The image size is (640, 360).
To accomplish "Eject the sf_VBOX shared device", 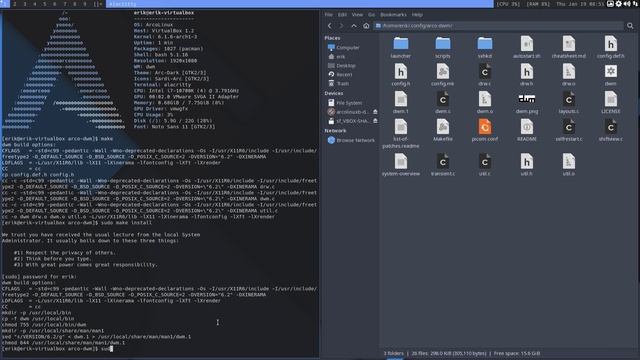I will [x=375, y=121].
